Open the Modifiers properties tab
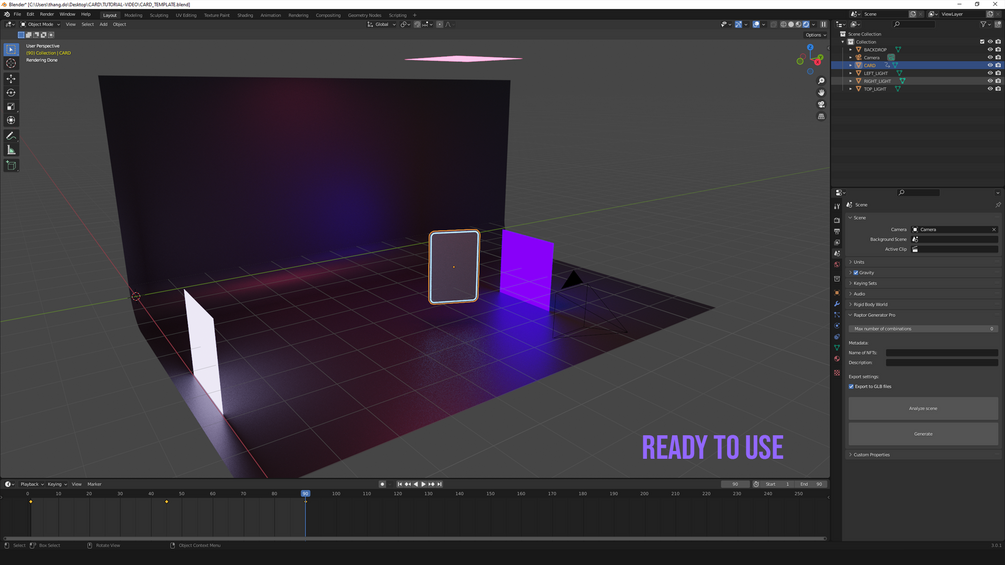1005x565 pixels. pos(837,304)
